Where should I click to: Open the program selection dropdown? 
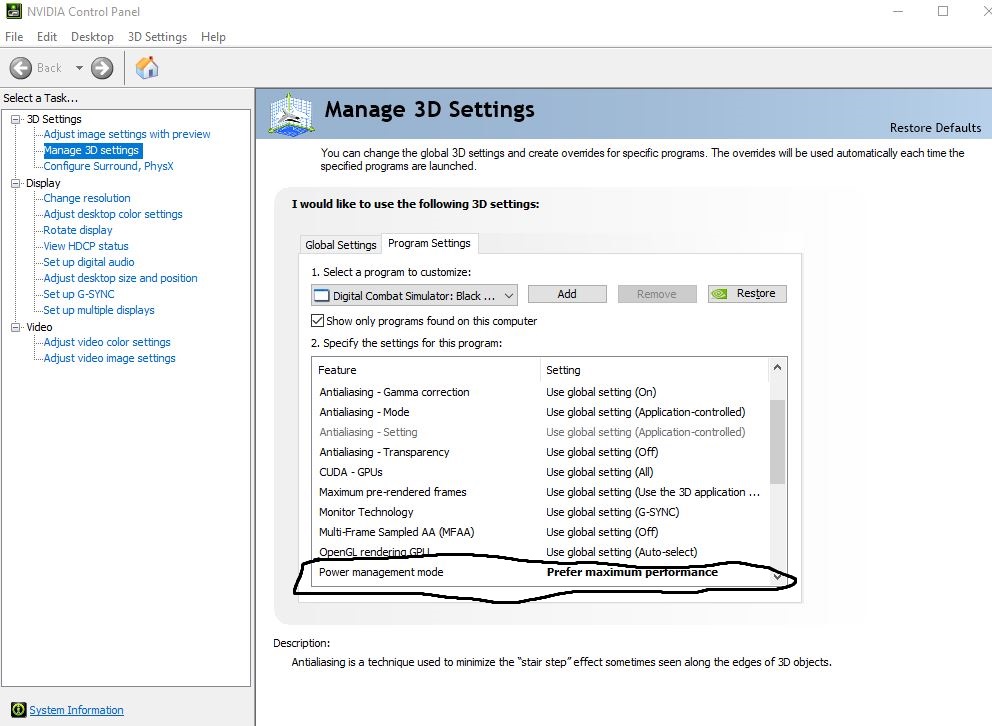[x=414, y=295]
